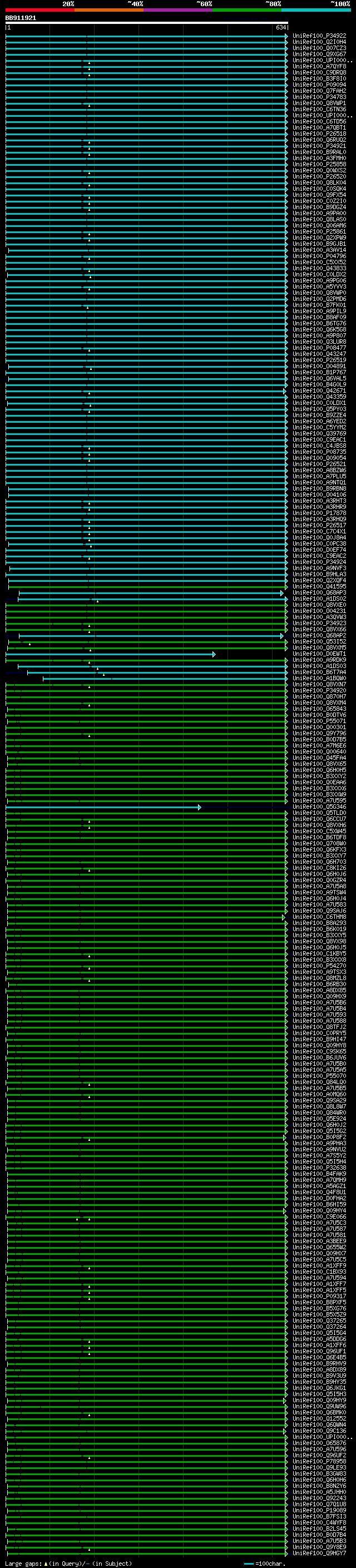The image size is (356, 1568).
Task: Open hit label UniRef100_P04796
Action: 319,256
